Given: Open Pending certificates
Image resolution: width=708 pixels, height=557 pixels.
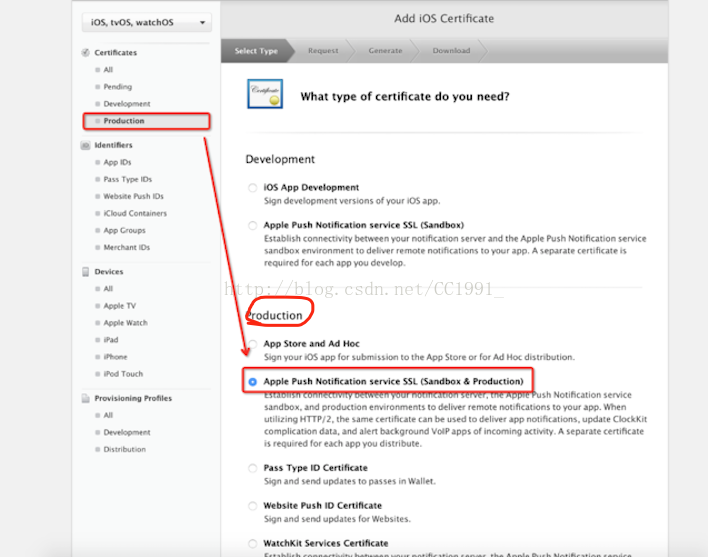Looking at the screenshot, I should (x=117, y=87).
